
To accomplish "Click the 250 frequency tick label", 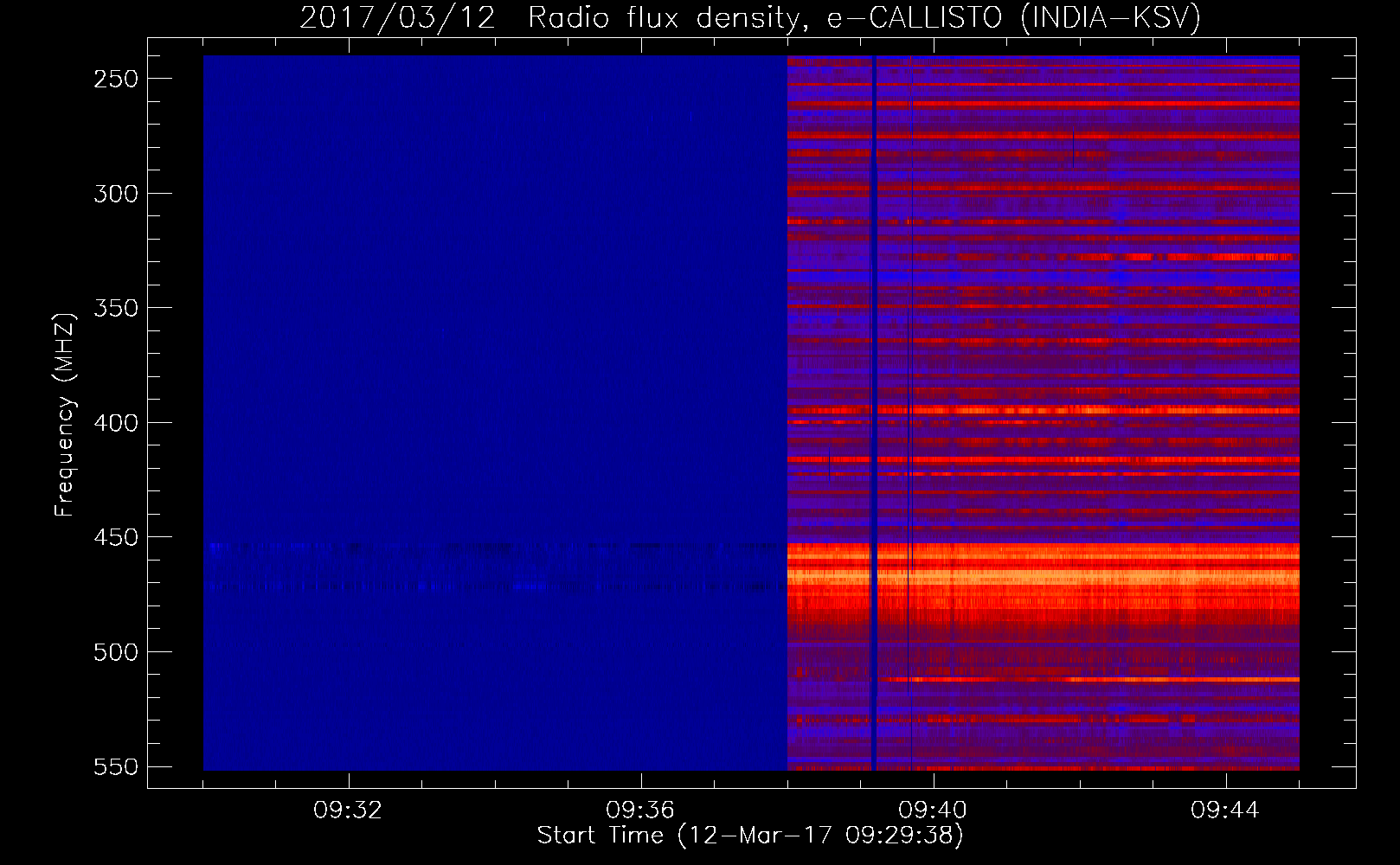I will coord(116,79).
